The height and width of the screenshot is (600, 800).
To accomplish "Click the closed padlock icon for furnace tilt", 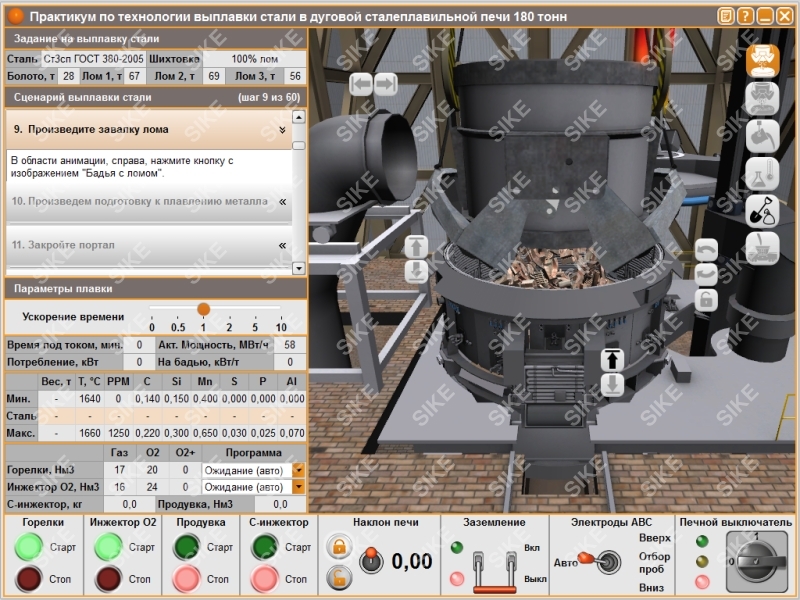I will [x=339, y=548].
